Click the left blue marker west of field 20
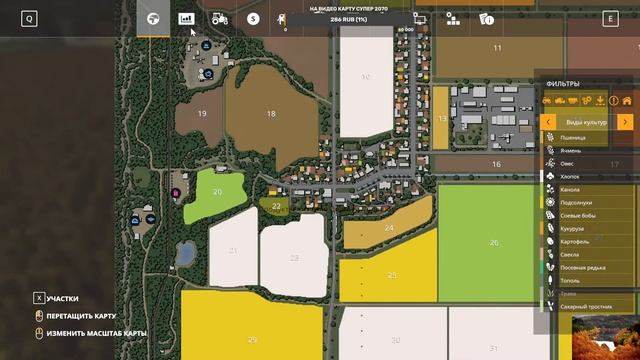This screenshot has width=640, height=360. coord(135,221)
